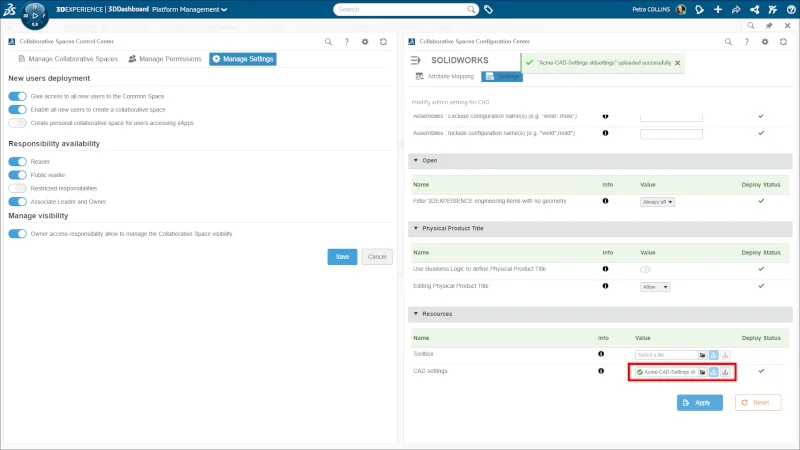Viewport: 800px width, 450px height.
Task: Click the Apply button
Action: coord(699,402)
